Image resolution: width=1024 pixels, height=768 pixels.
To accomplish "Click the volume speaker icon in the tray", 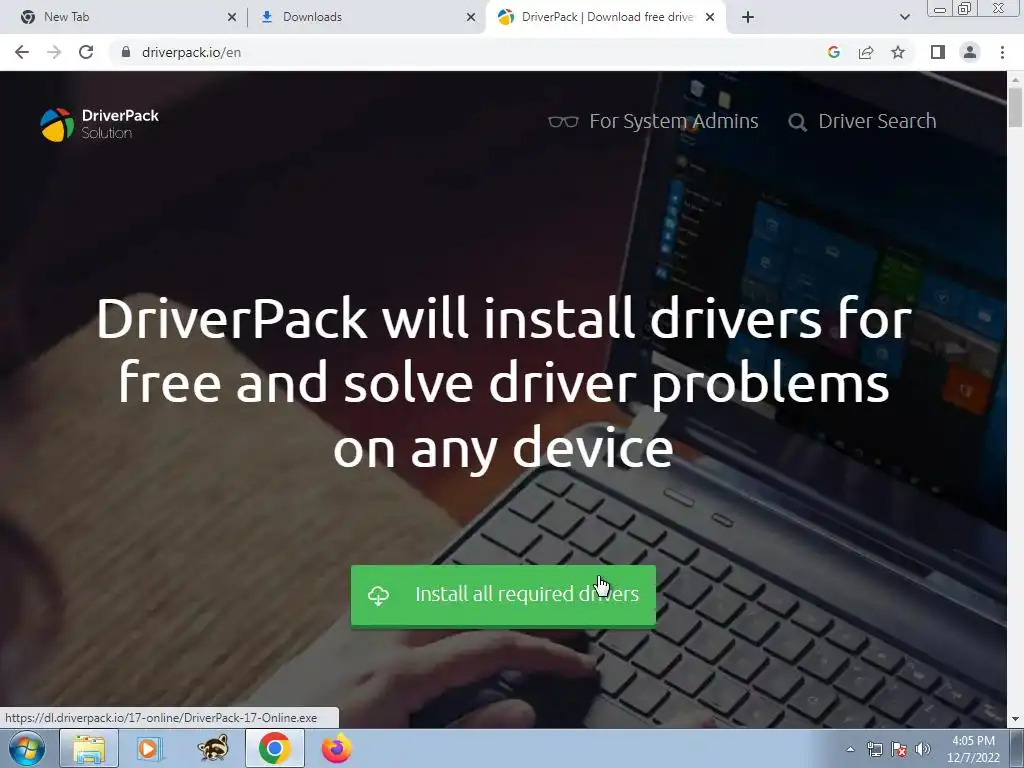I will coord(923,750).
